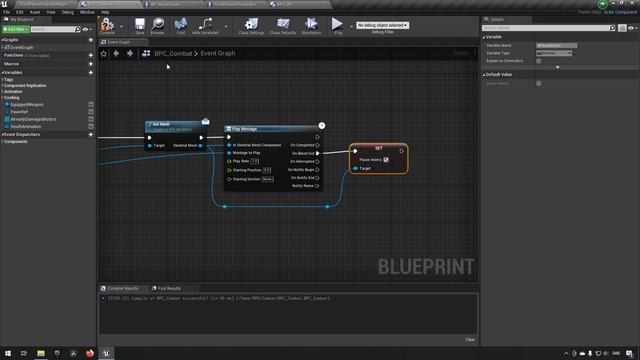
Task: Toggle the Pause Anims default value checkbox
Action: pos(539,83)
